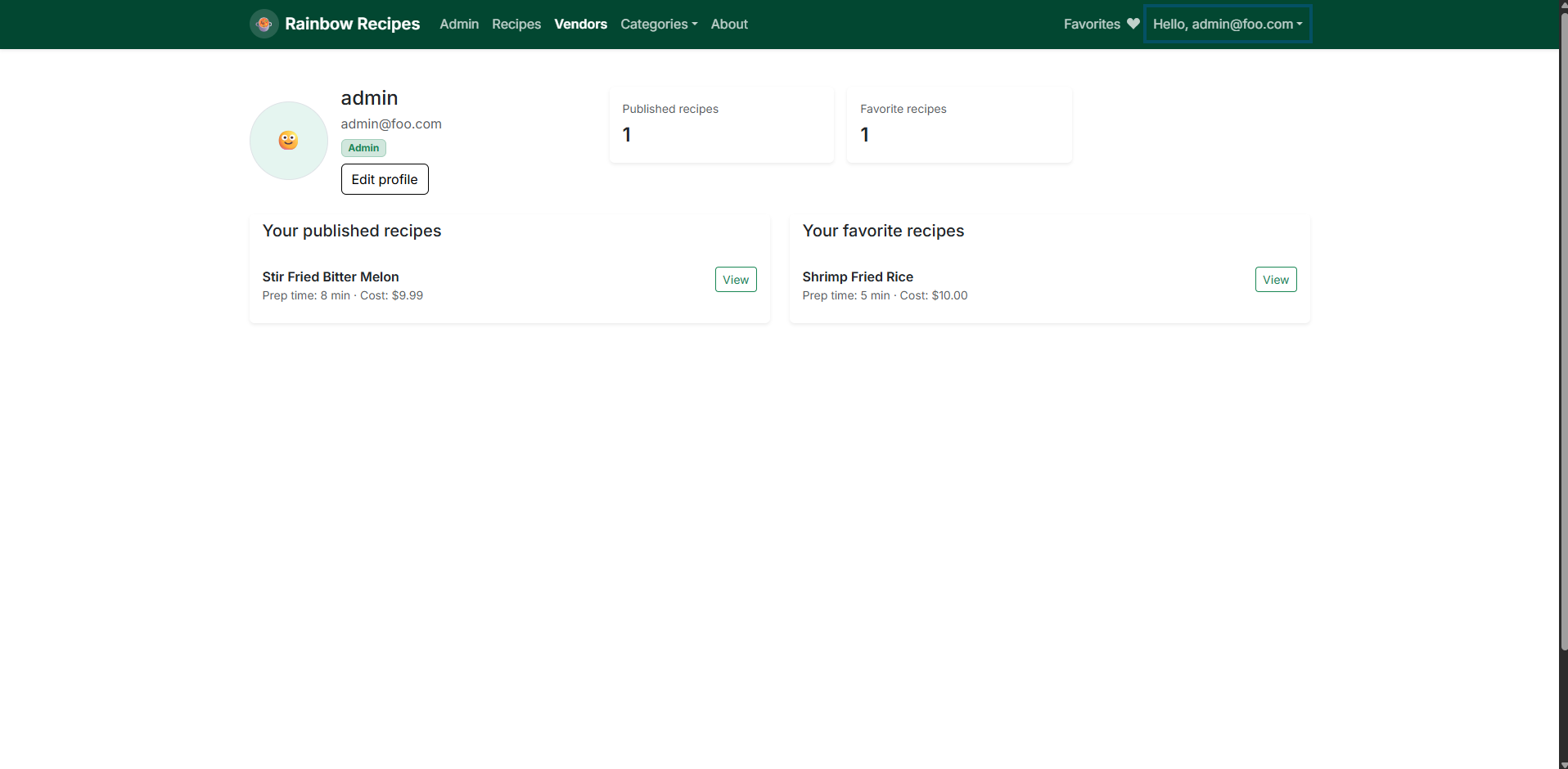Click the heart icon beside Favorites
Screen dimensions: 1568x769
click(1133, 24)
